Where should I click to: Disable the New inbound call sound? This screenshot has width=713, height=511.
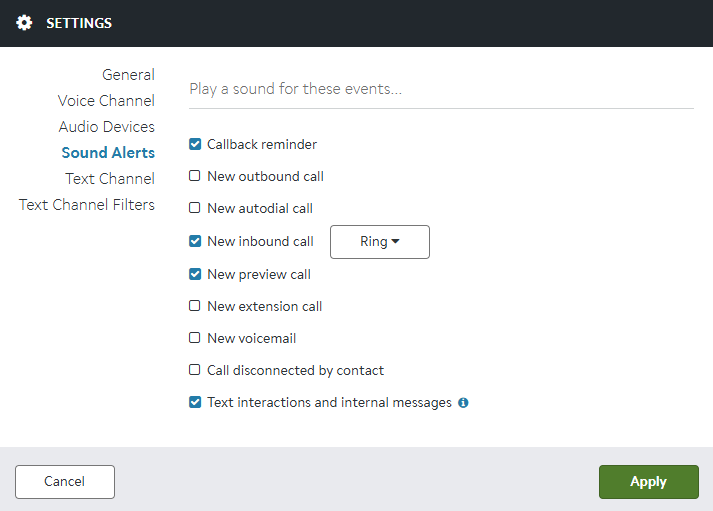pyautogui.click(x=195, y=241)
